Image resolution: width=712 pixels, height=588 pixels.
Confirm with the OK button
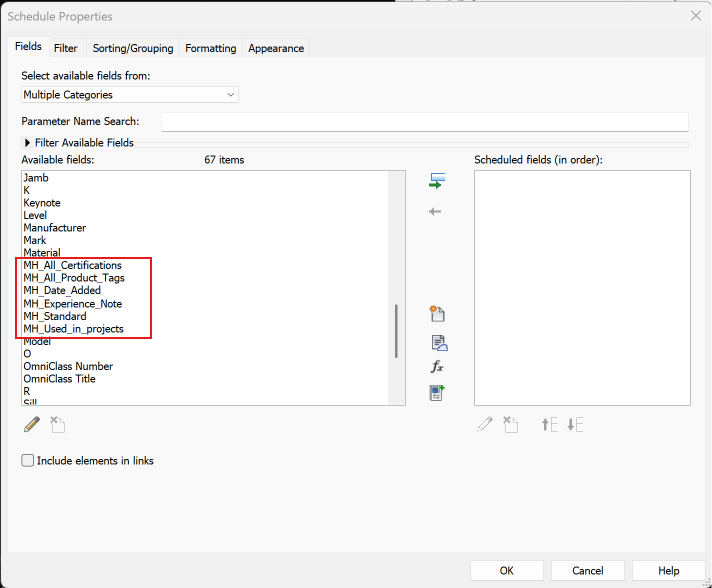pyautogui.click(x=506, y=570)
